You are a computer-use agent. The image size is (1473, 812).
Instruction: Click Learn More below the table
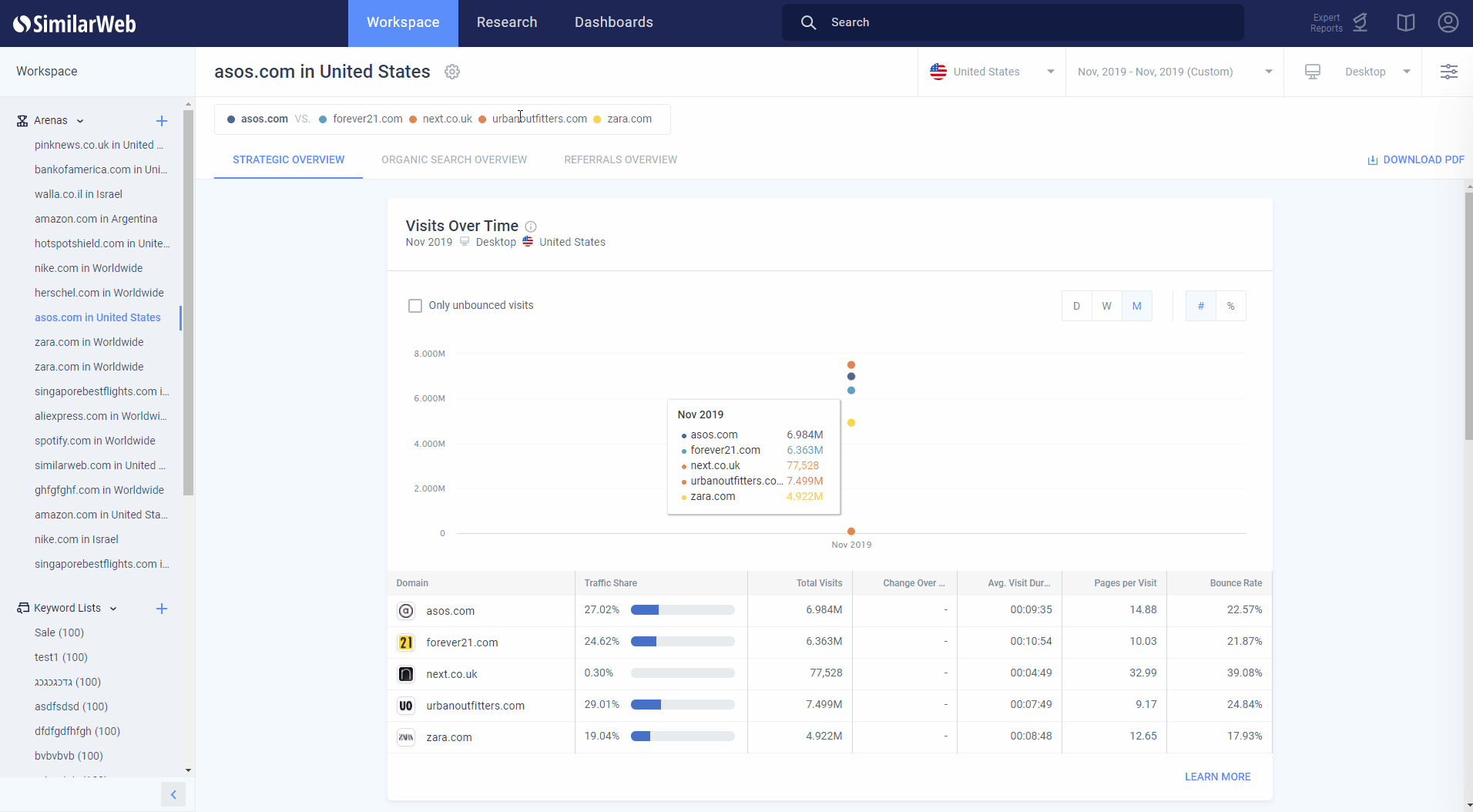tap(1217, 777)
